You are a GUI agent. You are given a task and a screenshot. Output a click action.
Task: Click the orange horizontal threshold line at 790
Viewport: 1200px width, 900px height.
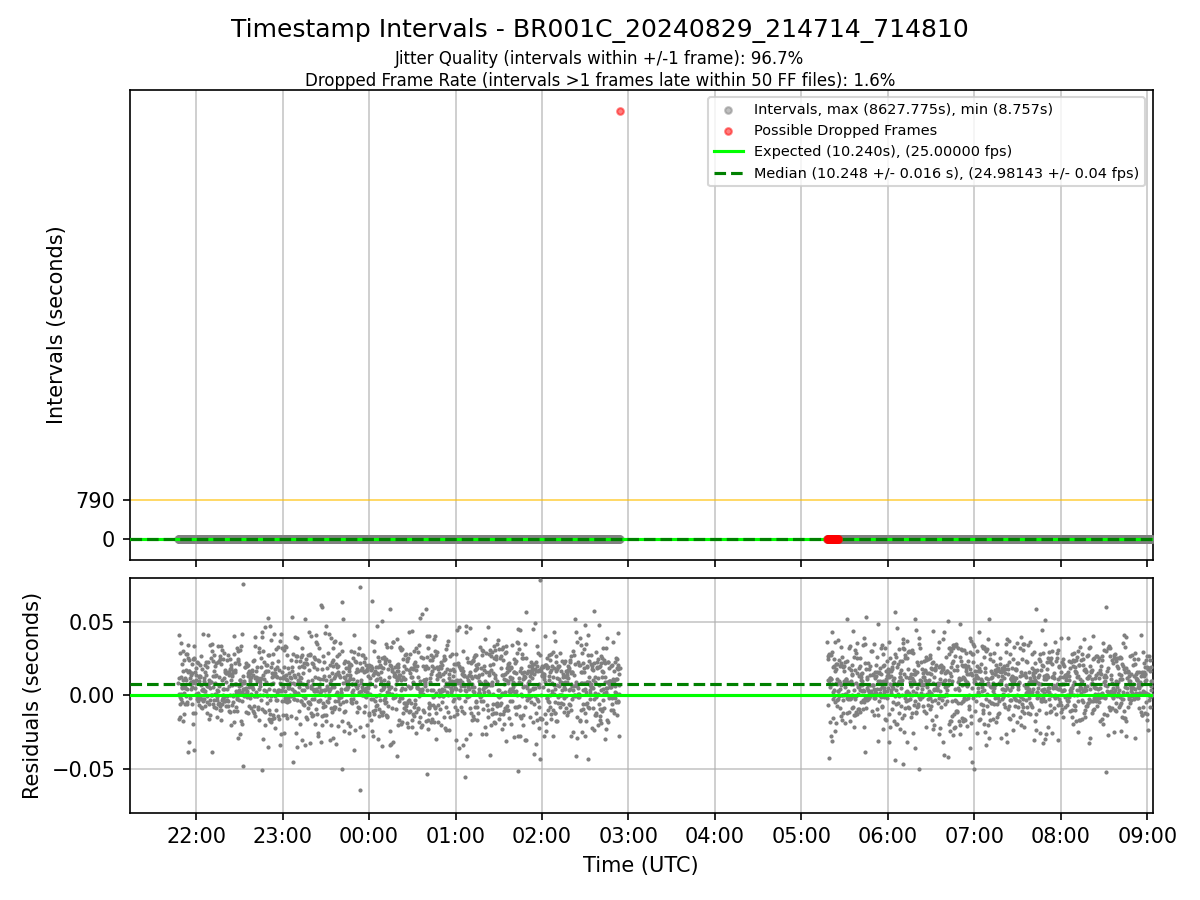tap(641, 500)
